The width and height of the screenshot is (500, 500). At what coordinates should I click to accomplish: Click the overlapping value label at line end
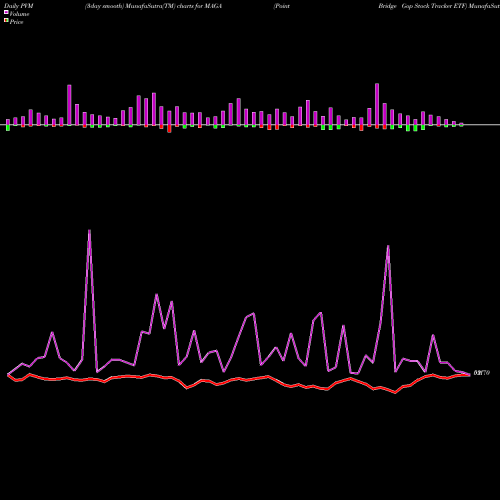482,373
